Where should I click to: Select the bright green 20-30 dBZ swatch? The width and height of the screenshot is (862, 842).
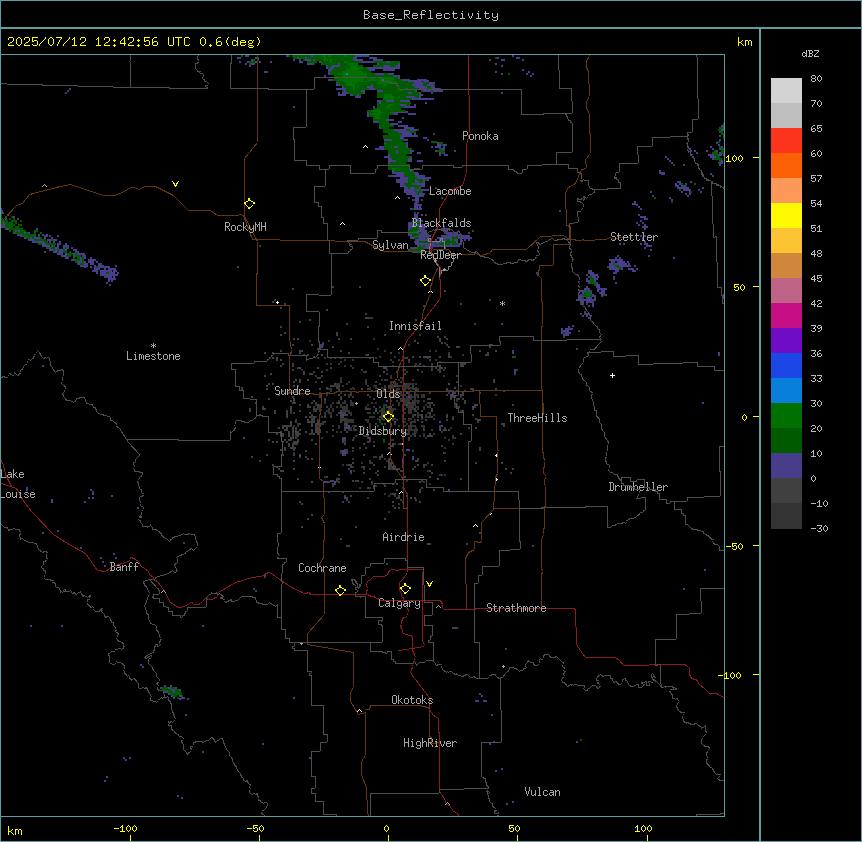(x=786, y=416)
